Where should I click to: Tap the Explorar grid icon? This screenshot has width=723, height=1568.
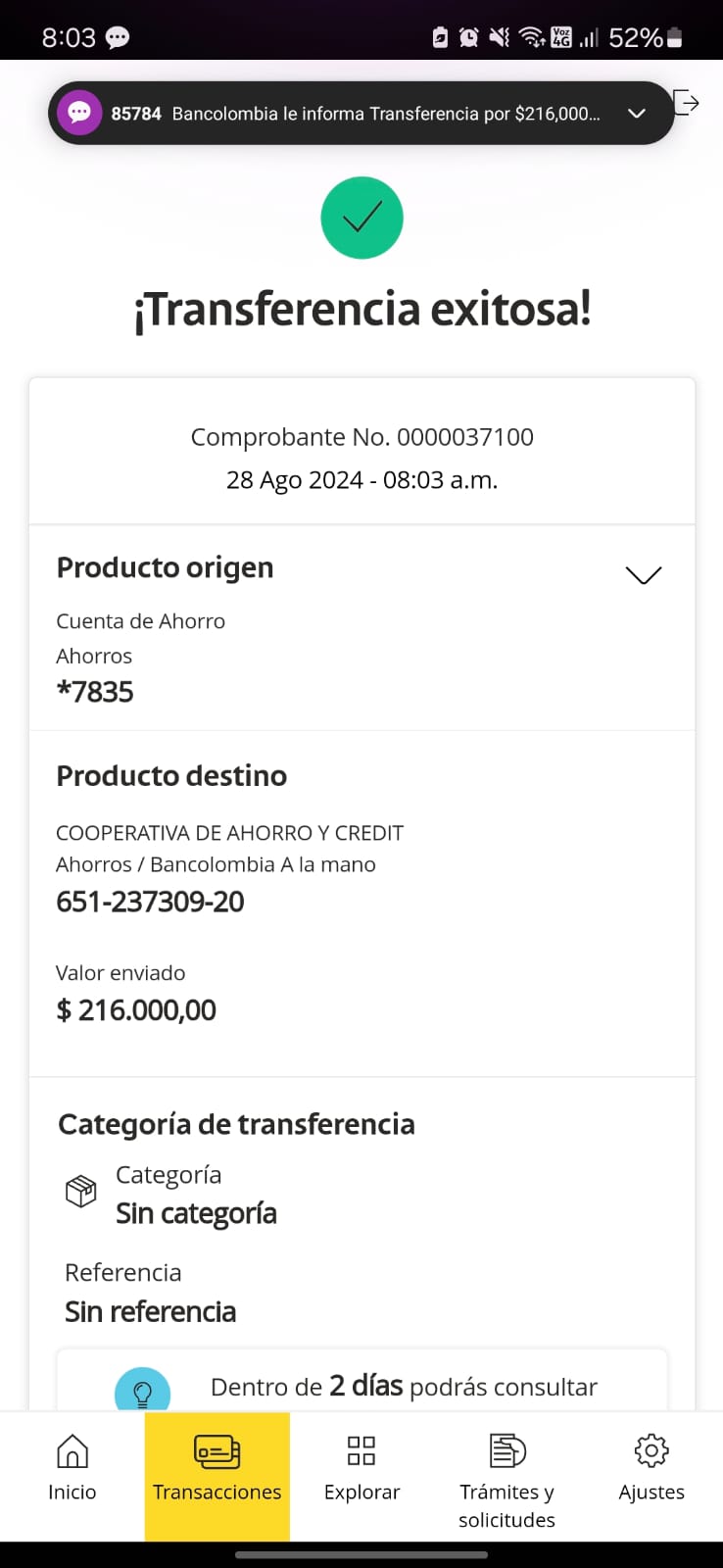coord(361,1450)
